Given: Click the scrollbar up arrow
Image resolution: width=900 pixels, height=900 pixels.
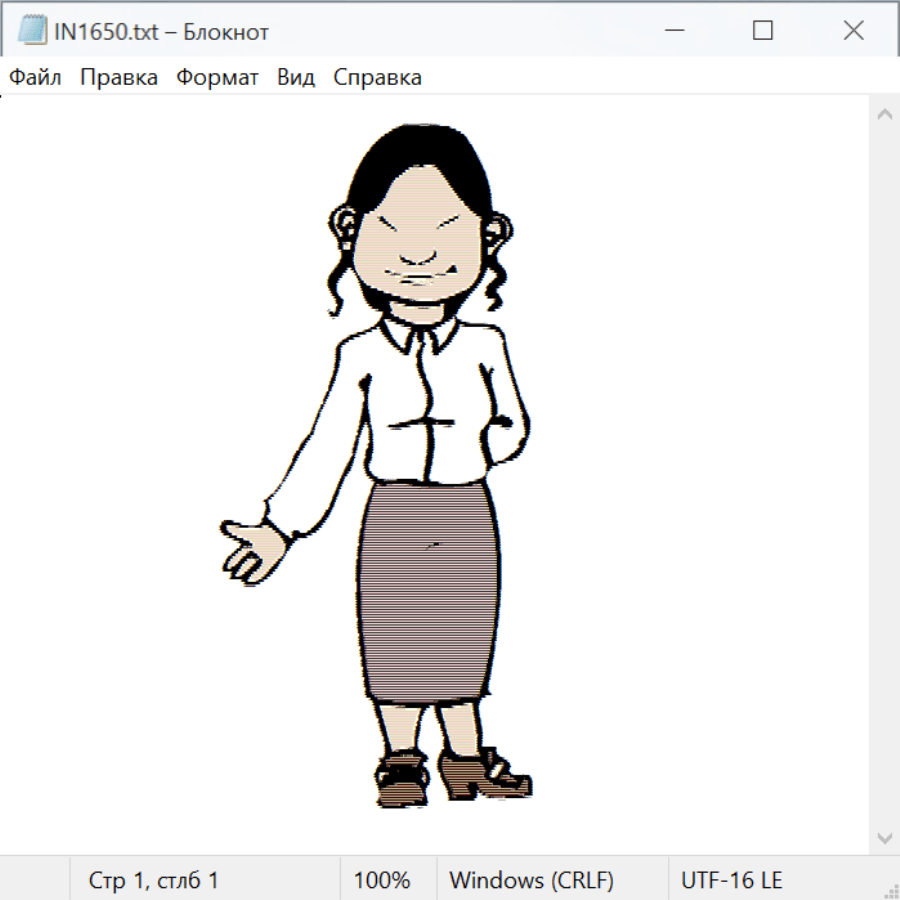Looking at the screenshot, I should [884, 115].
